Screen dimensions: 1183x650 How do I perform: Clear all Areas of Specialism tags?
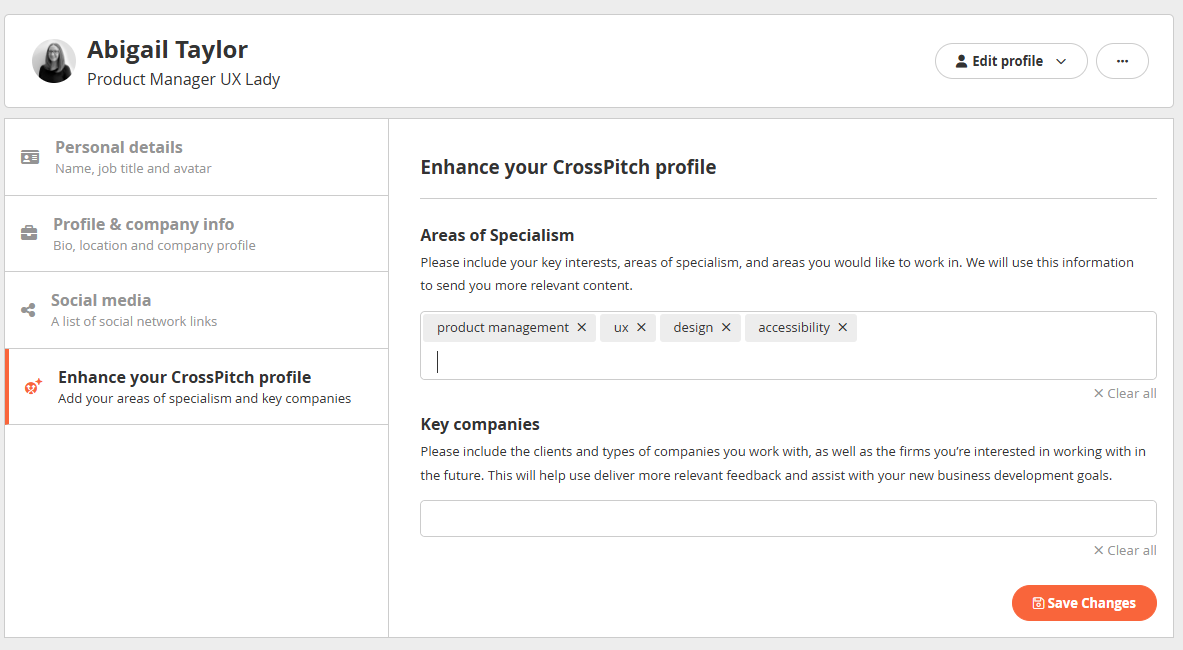(x=1125, y=394)
